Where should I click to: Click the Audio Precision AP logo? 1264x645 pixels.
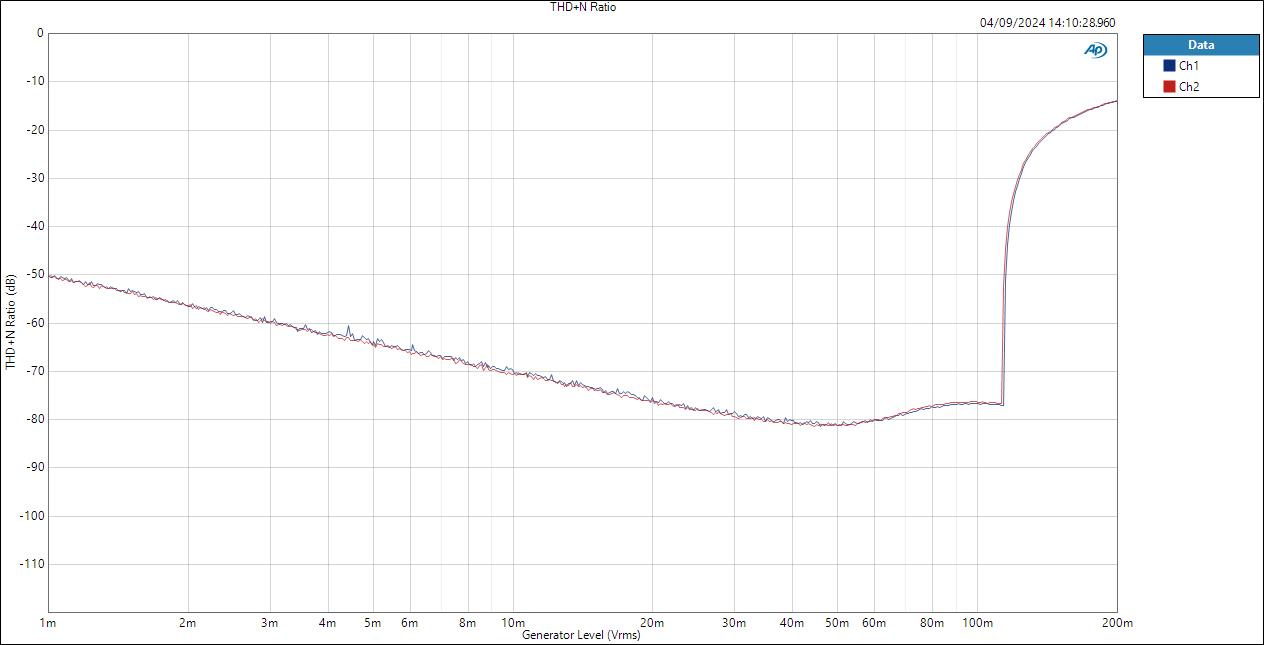tap(1095, 49)
